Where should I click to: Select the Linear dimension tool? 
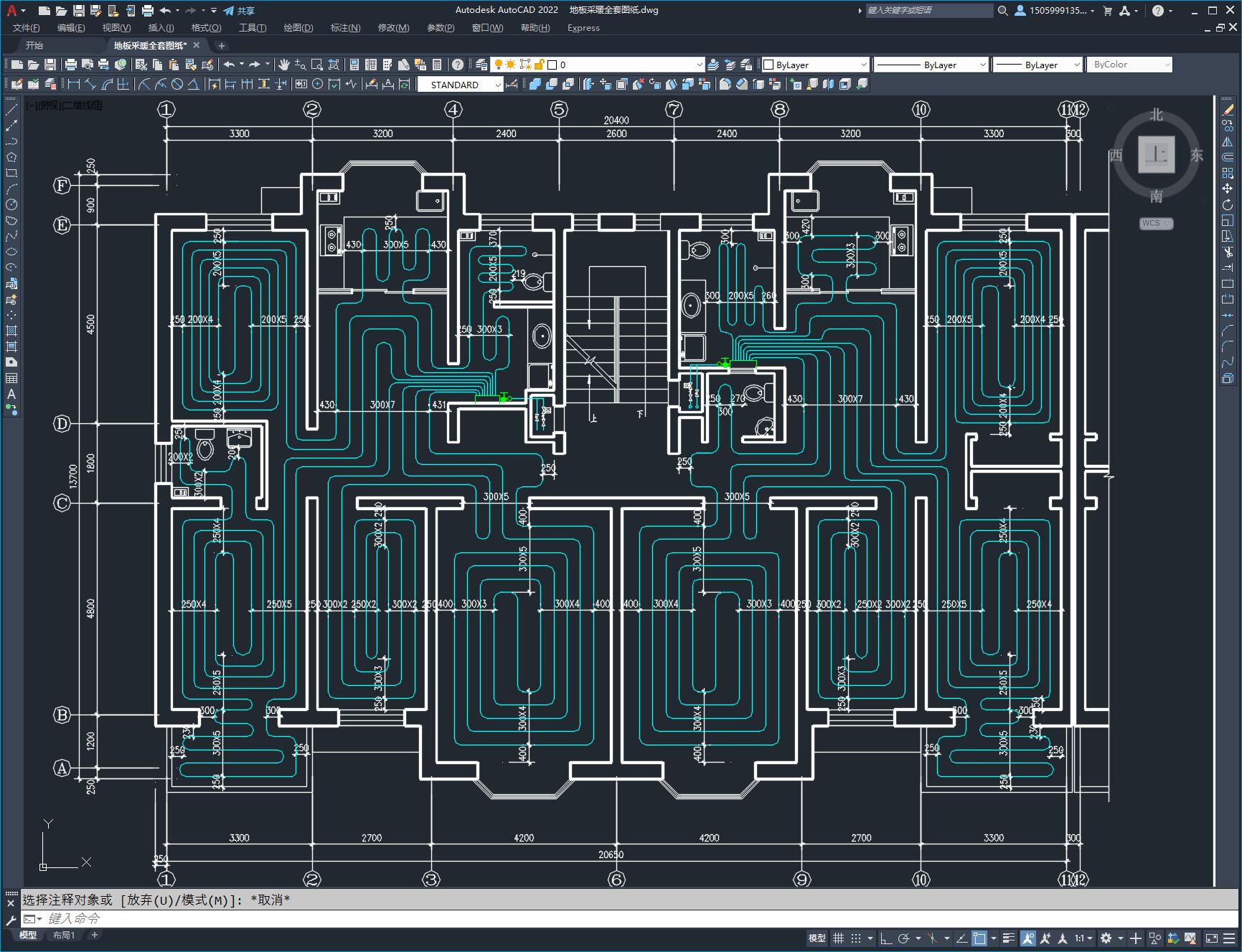(x=74, y=85)
